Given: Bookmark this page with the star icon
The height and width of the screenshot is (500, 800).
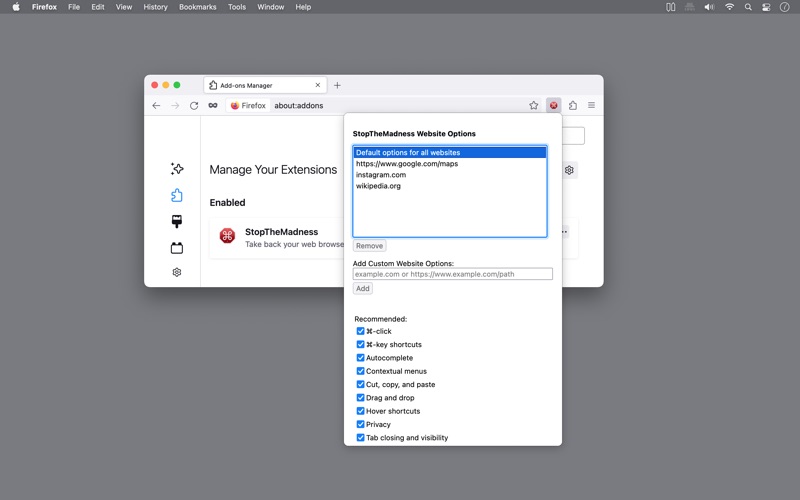Looking at the screenshot, I should (x=534, y=105).
